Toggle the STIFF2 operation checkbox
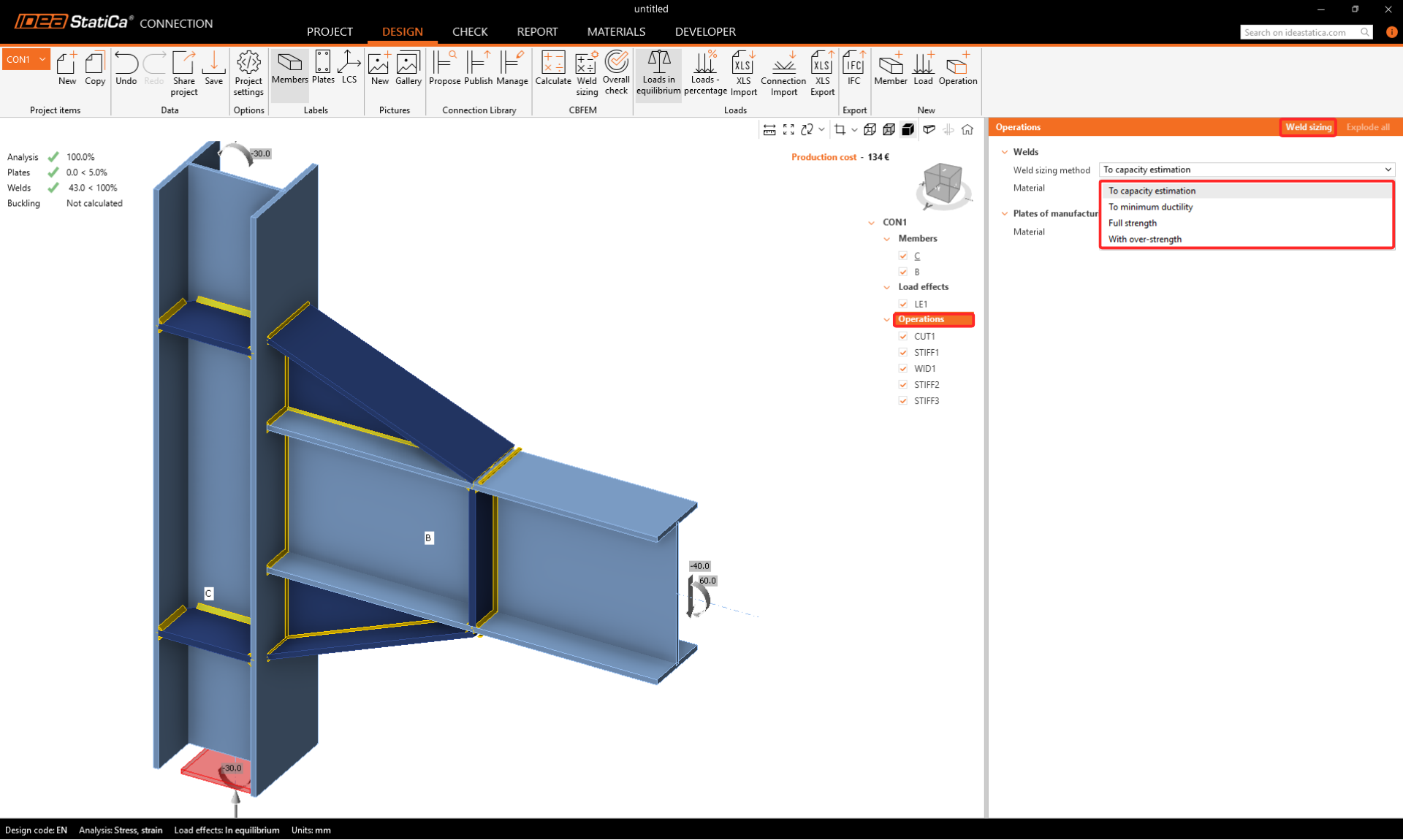Image resolution: width=1403 pixels, height=840 pixels. tap(903, 385)
